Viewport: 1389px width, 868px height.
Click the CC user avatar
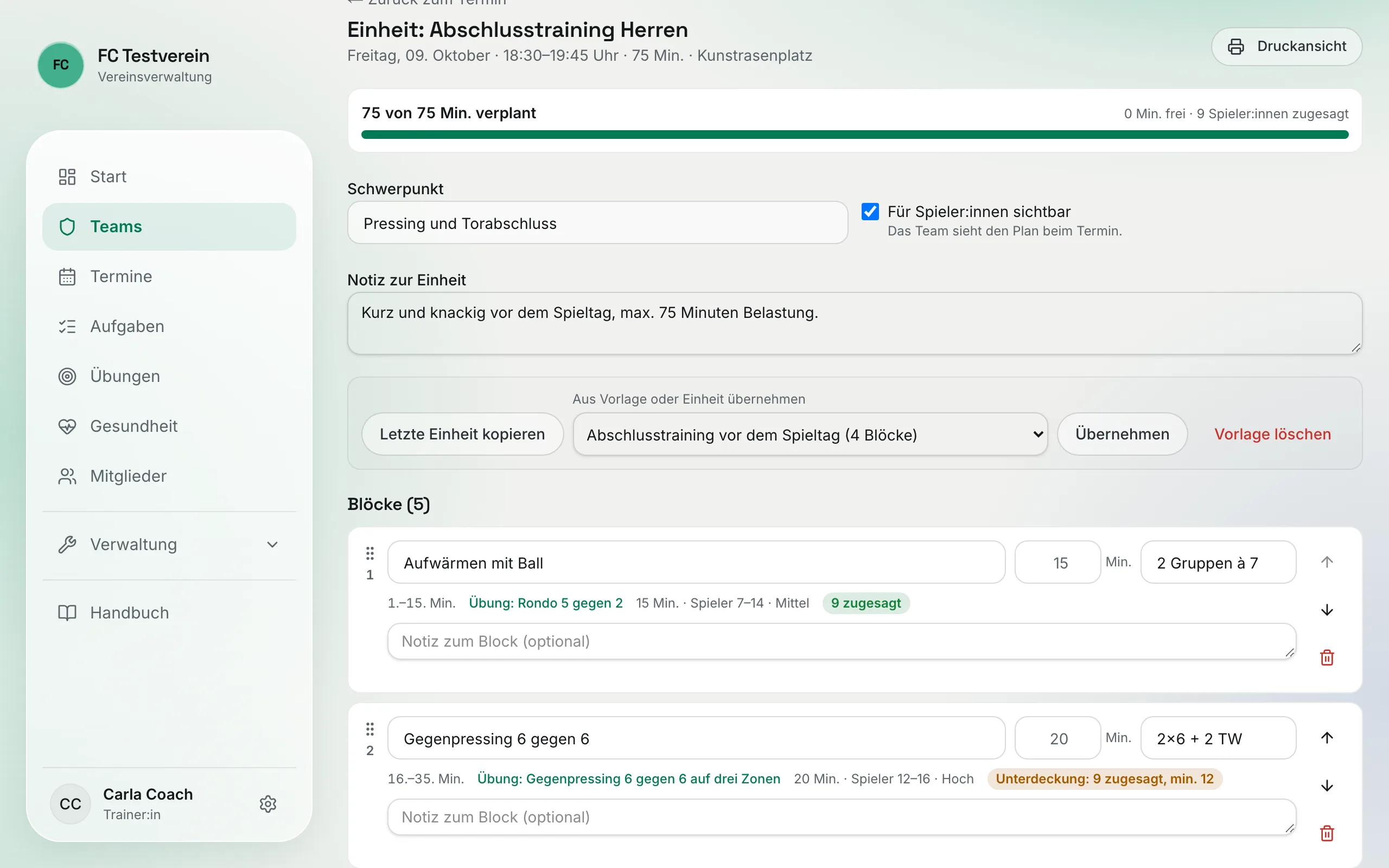pos(70,803)
